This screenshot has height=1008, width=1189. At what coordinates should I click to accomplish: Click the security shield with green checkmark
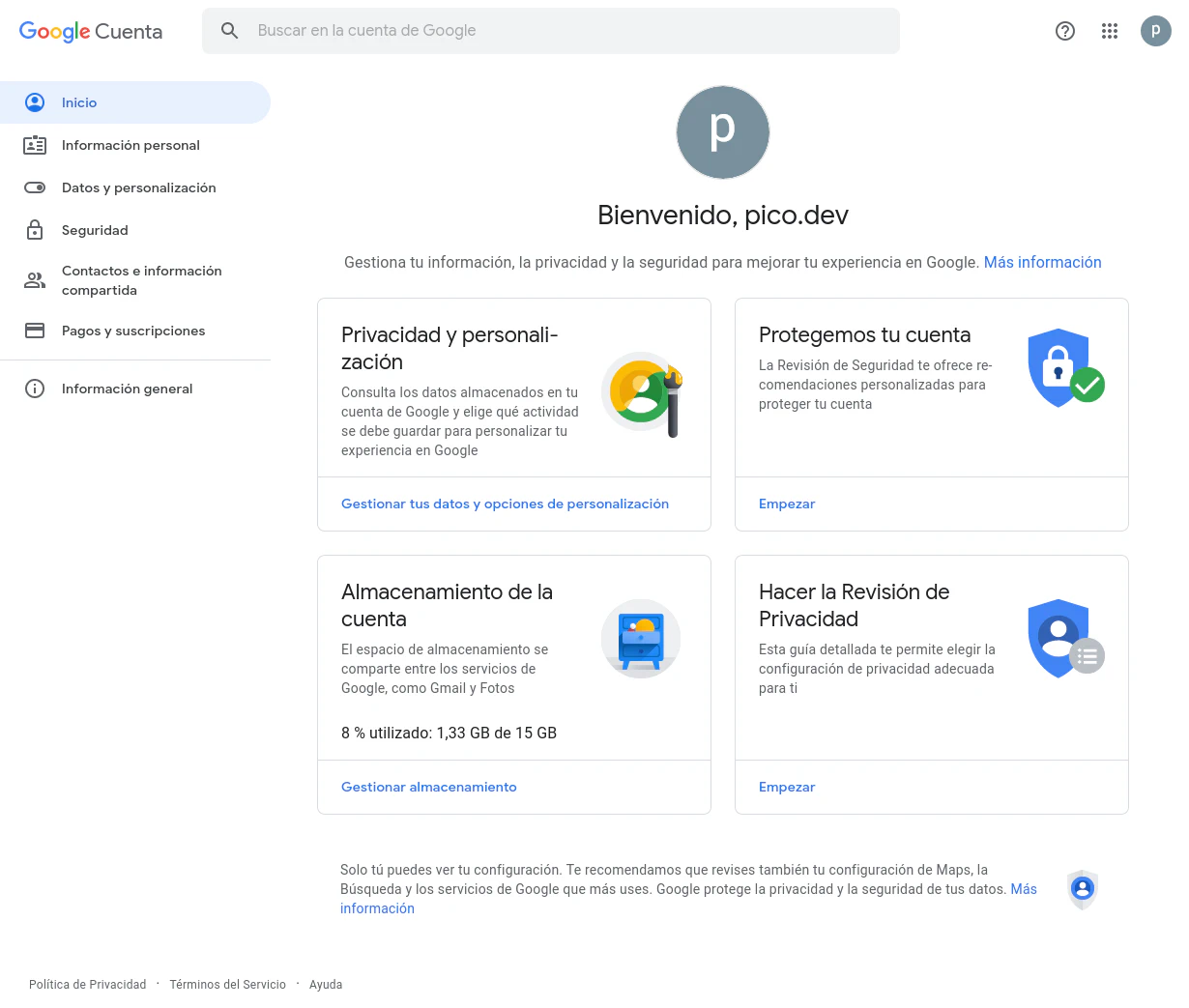pyautogui.click(x=1065, y=368)
